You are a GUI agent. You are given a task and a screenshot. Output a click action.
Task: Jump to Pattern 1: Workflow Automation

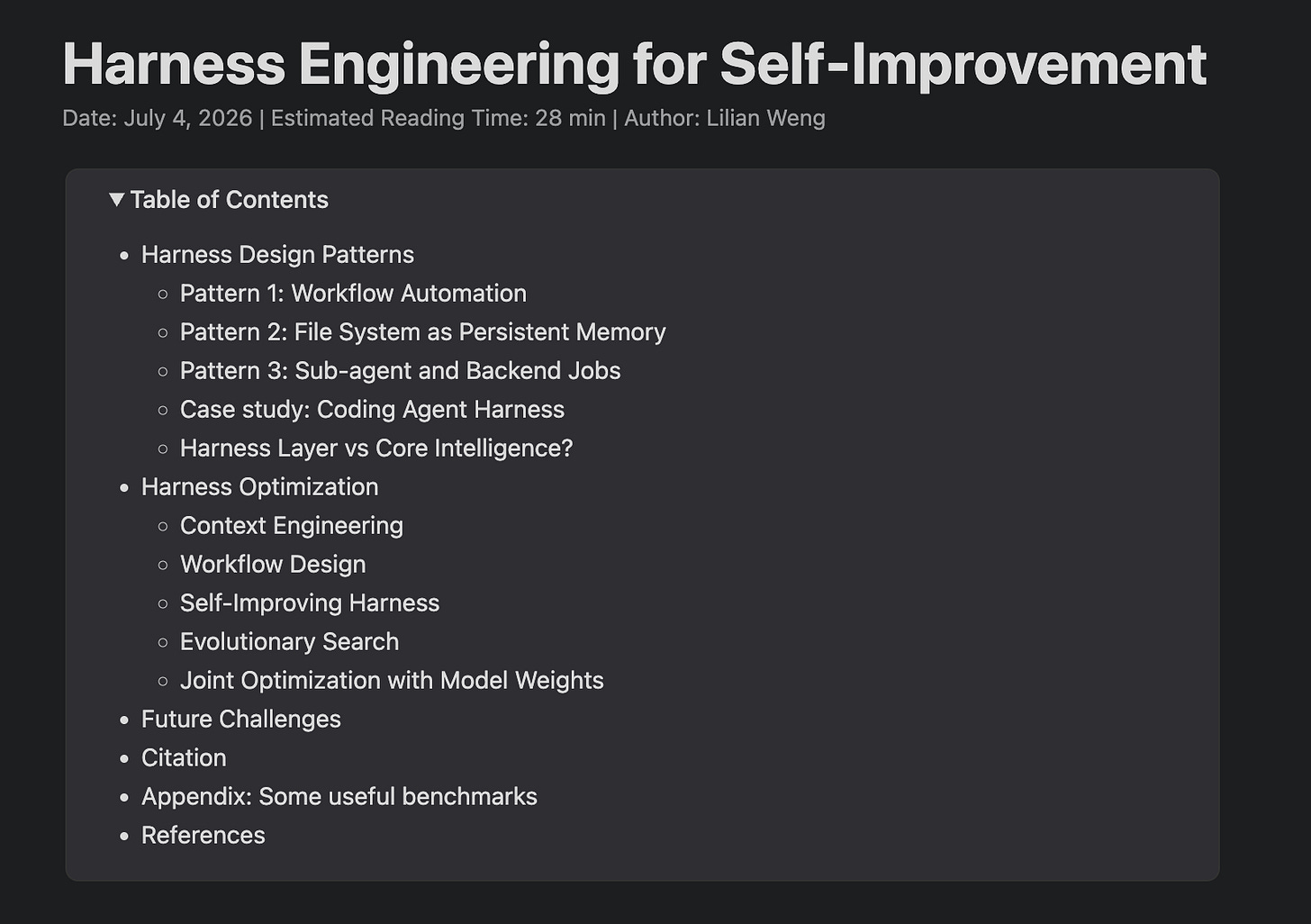353,294
